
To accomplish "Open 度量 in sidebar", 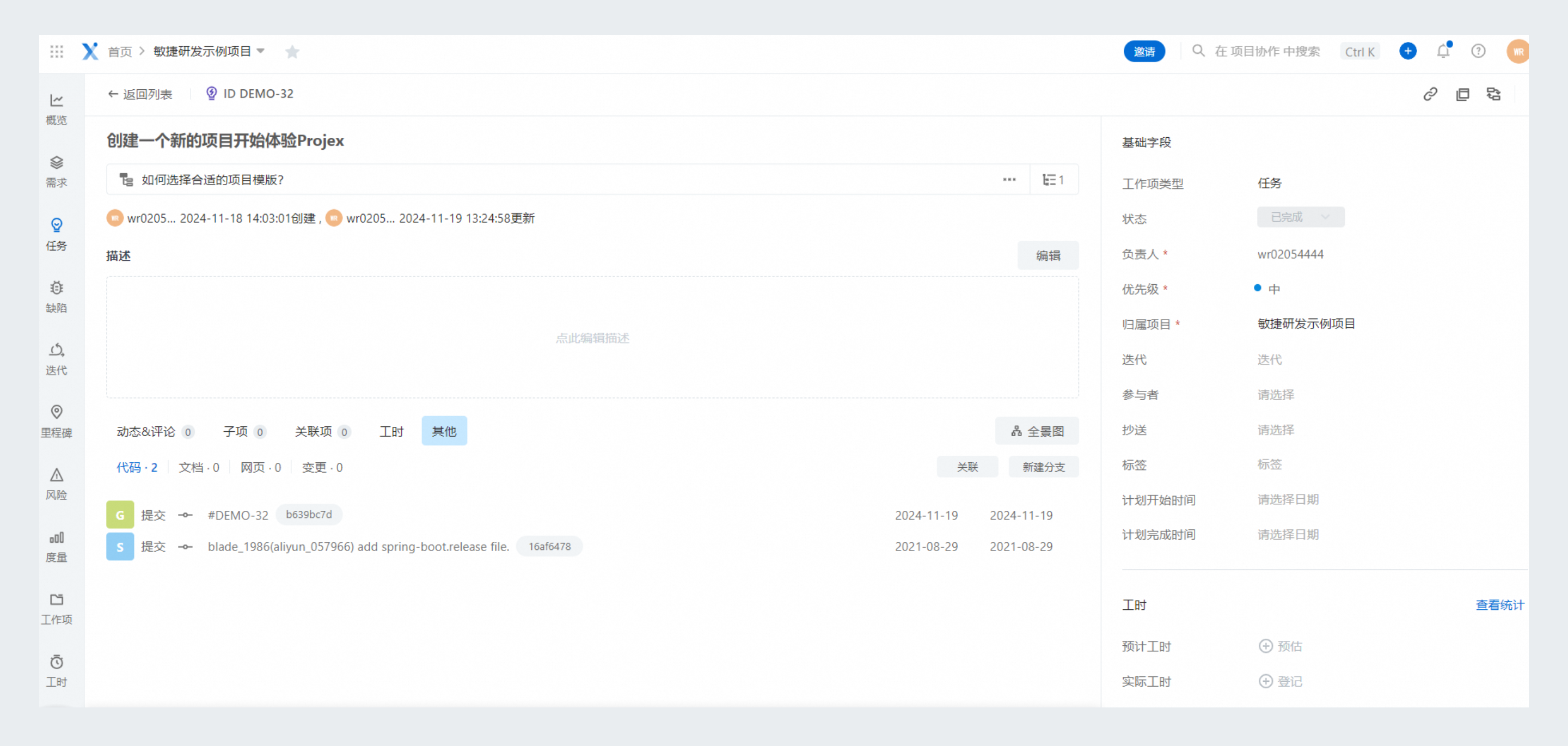I will [57, 546].
